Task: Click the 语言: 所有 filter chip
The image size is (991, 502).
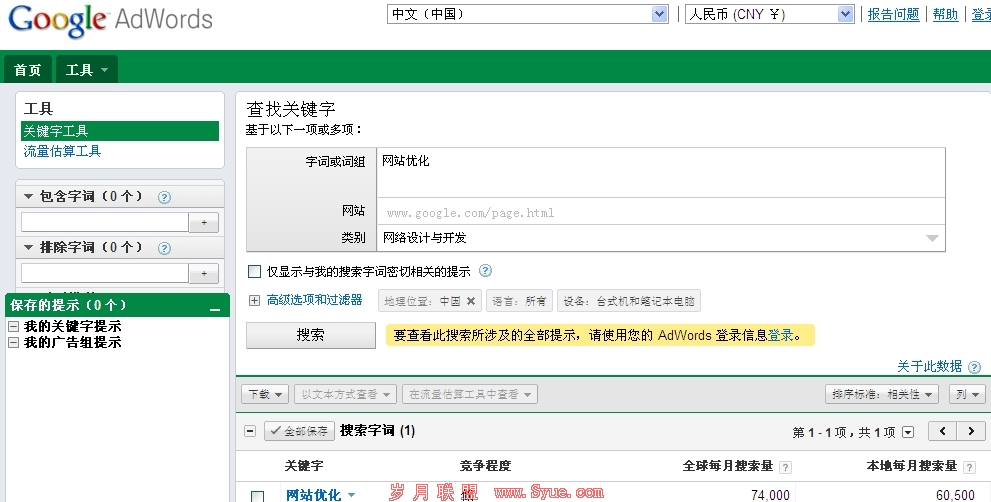Action: pyautogui.click(x=519, y=301)
